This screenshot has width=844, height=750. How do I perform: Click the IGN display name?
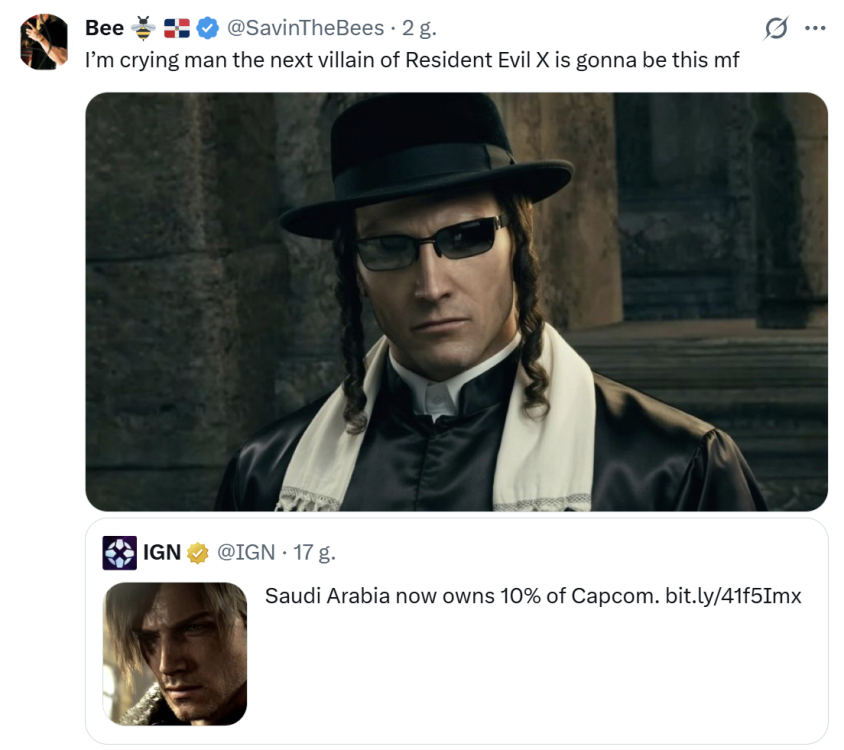162,552
